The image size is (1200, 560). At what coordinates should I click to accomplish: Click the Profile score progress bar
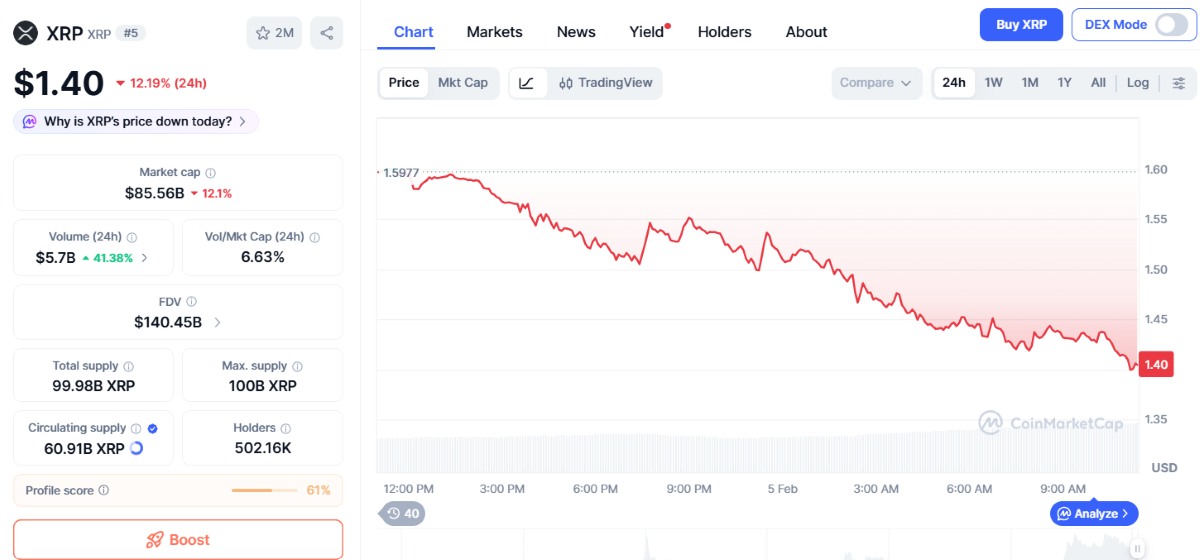click(265, 491)
